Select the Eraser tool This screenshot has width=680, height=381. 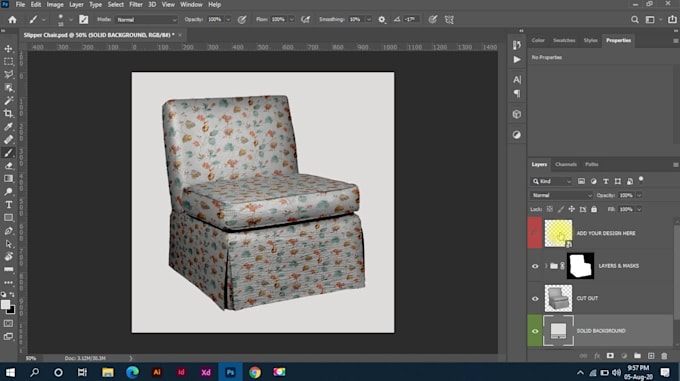pyautogui.click(x=8, y=166)
